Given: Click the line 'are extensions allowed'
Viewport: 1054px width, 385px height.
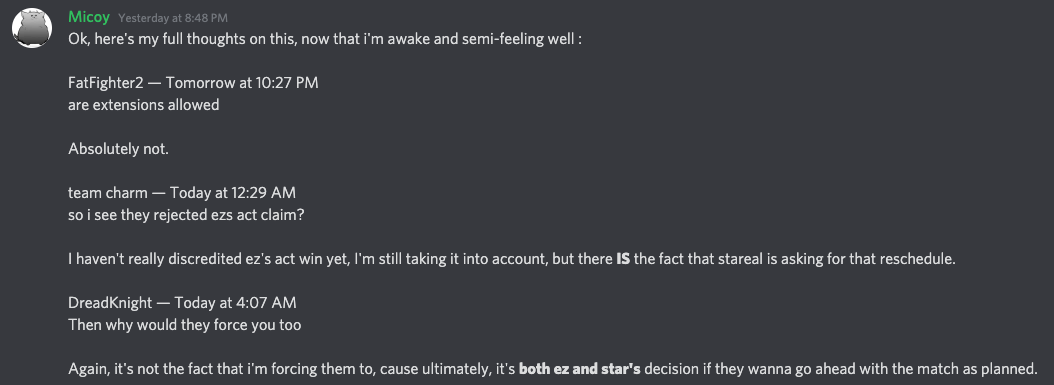Looking at the screenshot, I should (x=144, y=105).
